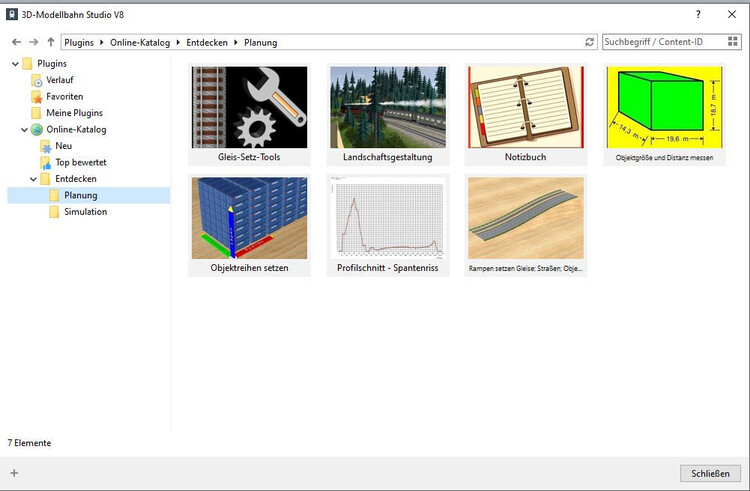This screenshot has width=750, height=491.
Task: Open the Notizbuch plugin
Action: (x=525, y=107)
